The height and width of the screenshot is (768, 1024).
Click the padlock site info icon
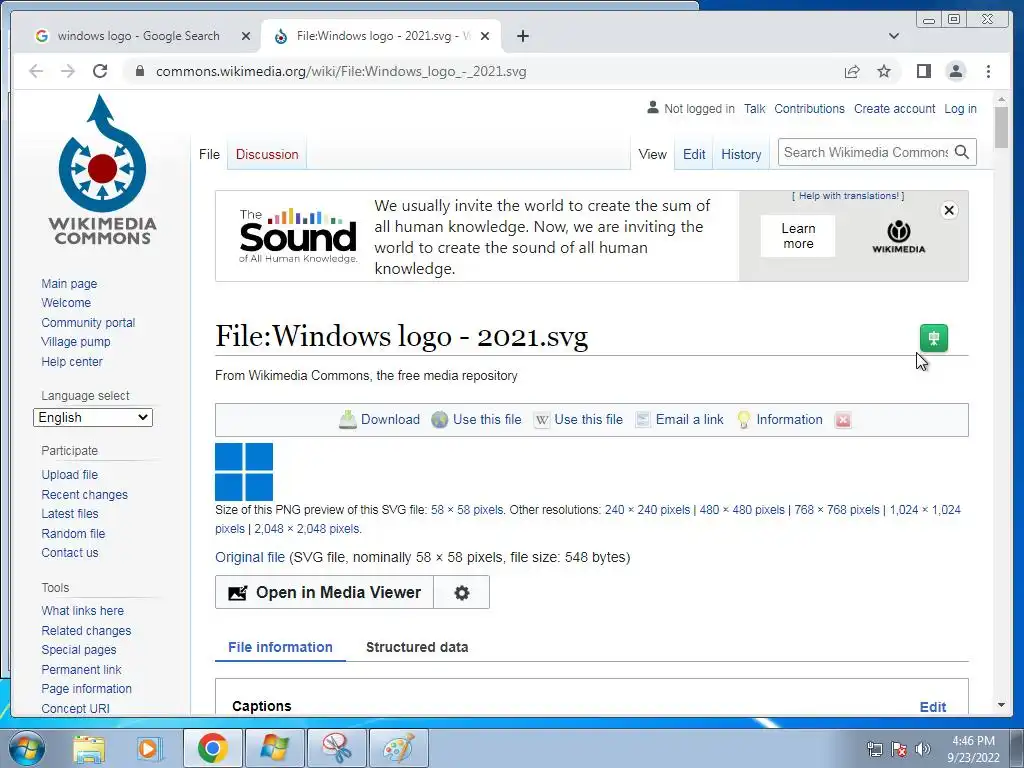click(139, 71)
